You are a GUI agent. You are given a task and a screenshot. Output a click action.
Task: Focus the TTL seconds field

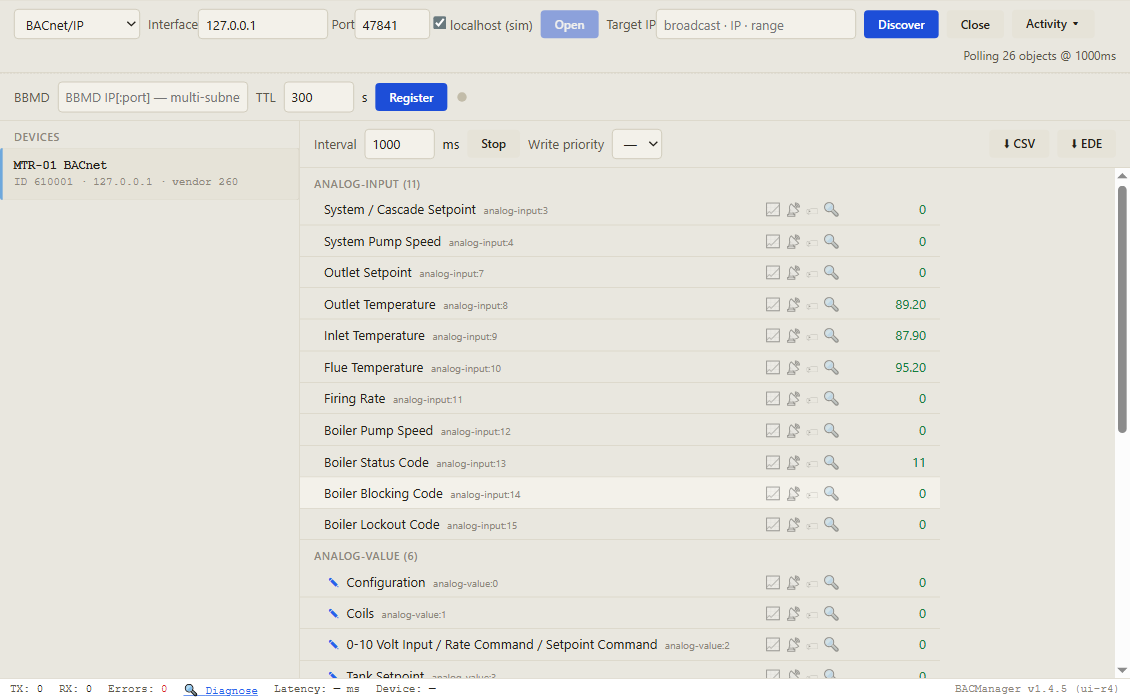319,97
